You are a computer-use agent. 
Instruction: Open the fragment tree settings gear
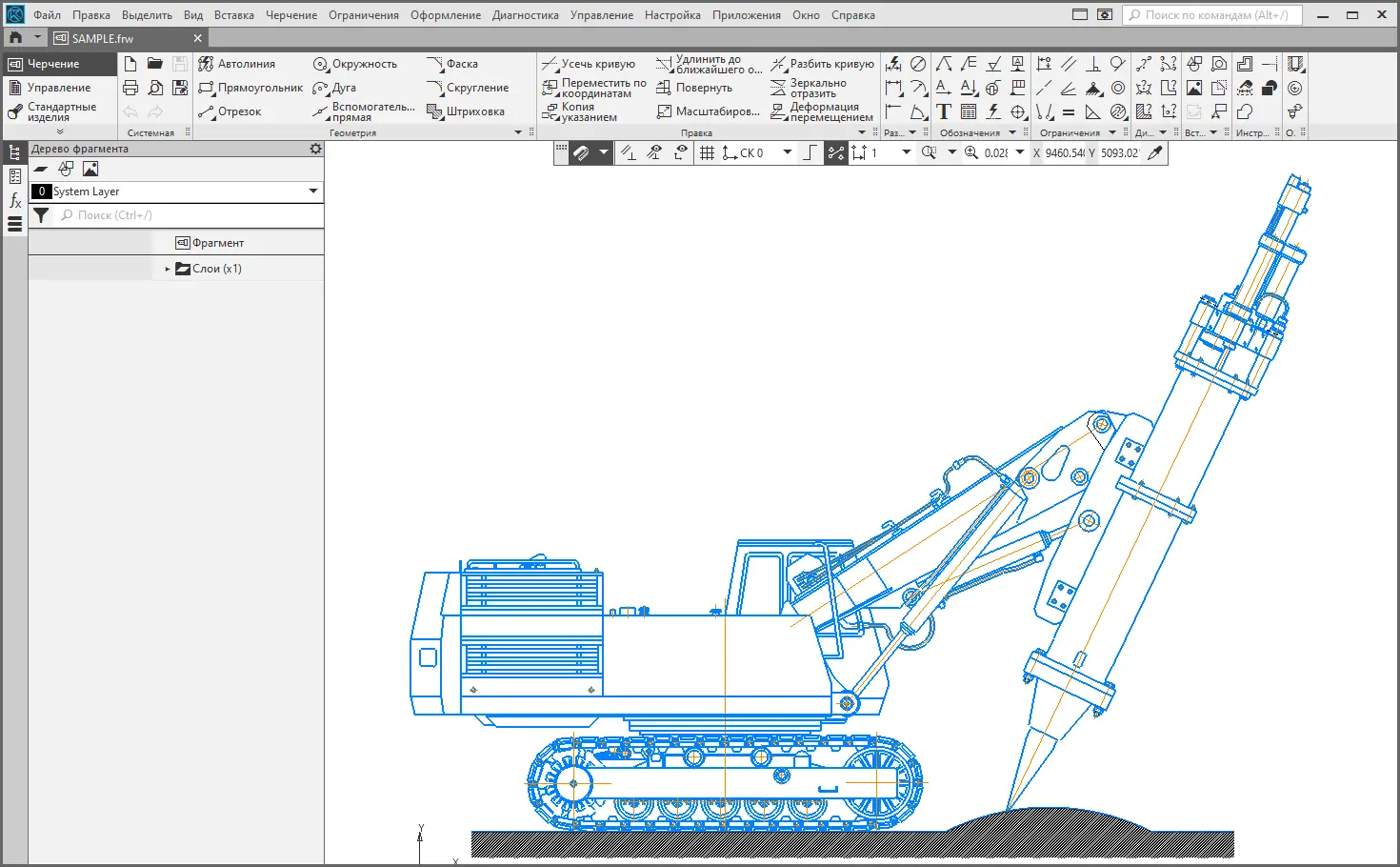tap(315, 149)
